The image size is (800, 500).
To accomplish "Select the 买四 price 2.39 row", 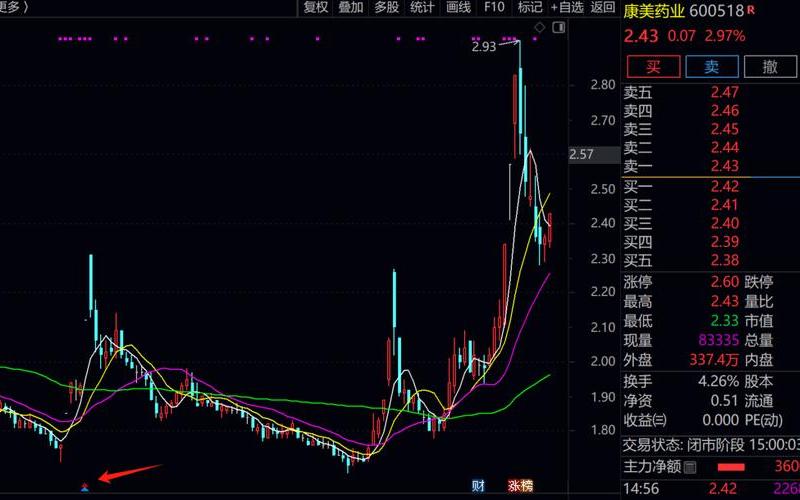I will point(710,242).
